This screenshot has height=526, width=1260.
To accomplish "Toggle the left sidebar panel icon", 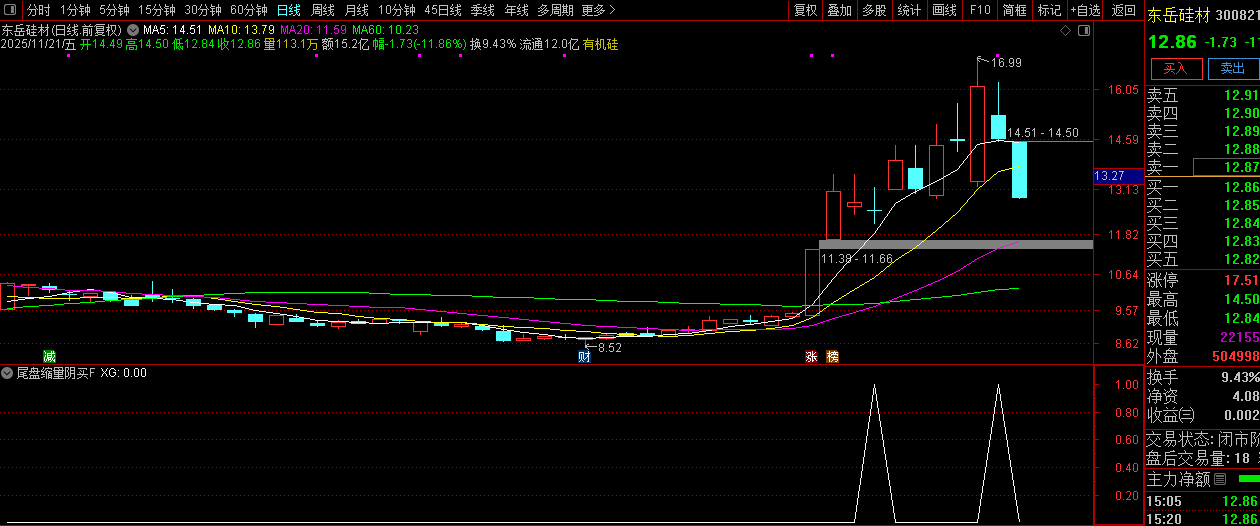I will click(x=12, y=10).
